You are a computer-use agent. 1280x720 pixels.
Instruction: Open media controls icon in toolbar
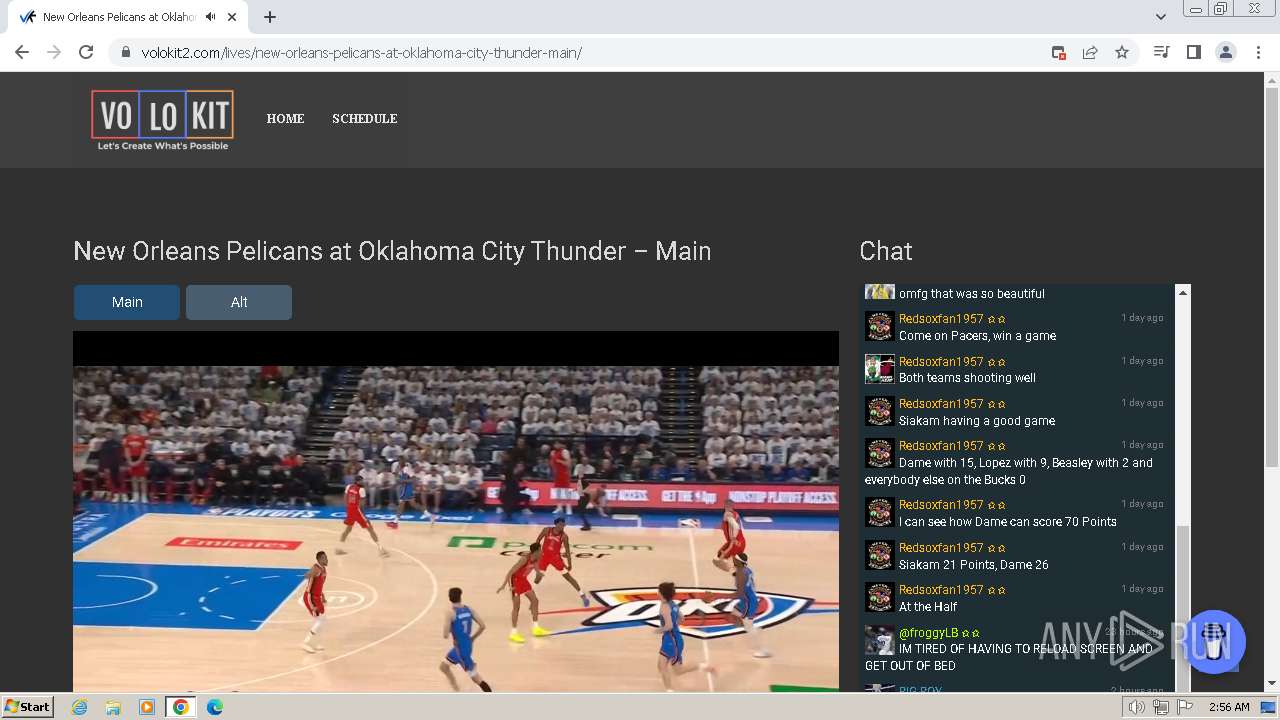1161,52
